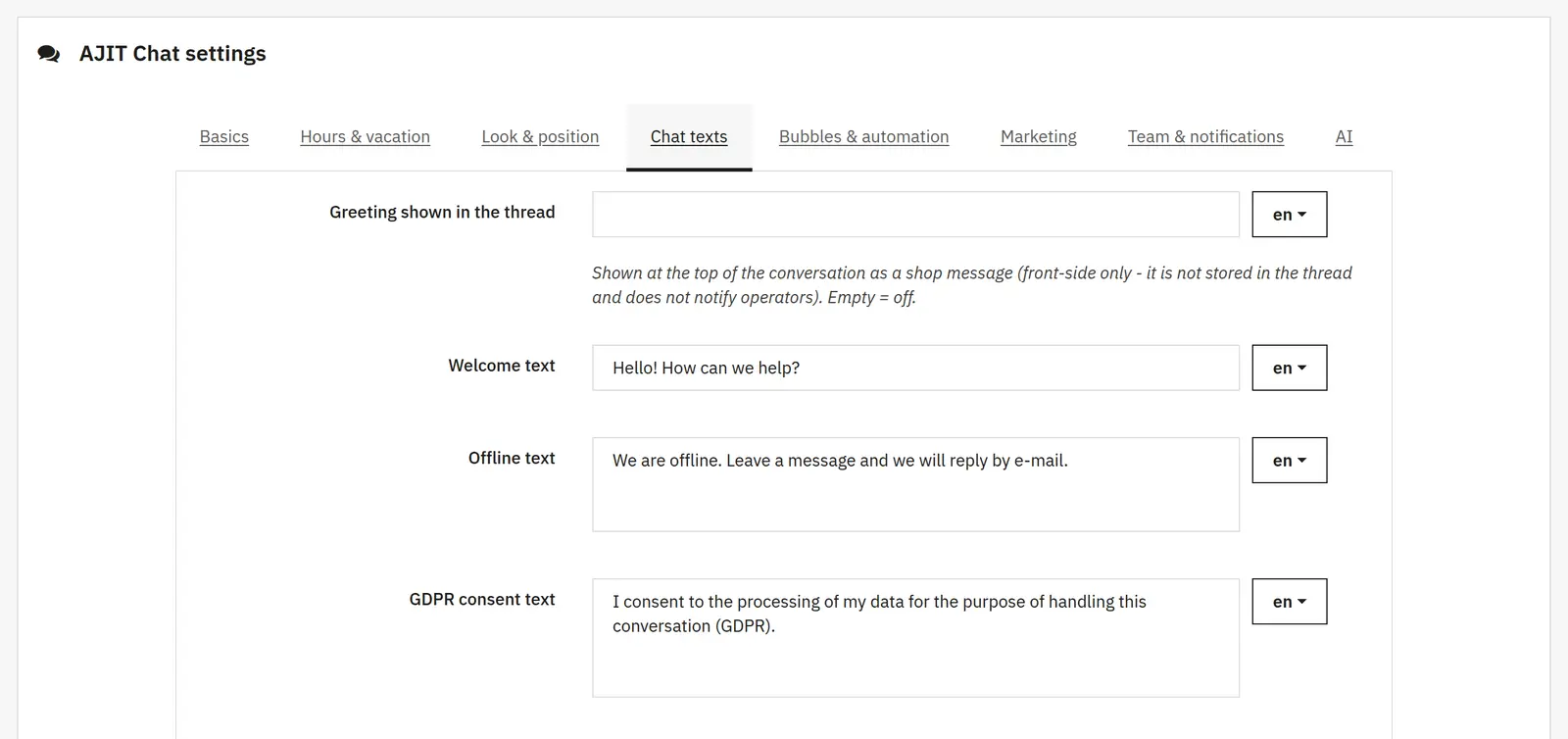Click the 'Offline text' label
Viewport: 1568px width, 739px height.
pos(512,458)
